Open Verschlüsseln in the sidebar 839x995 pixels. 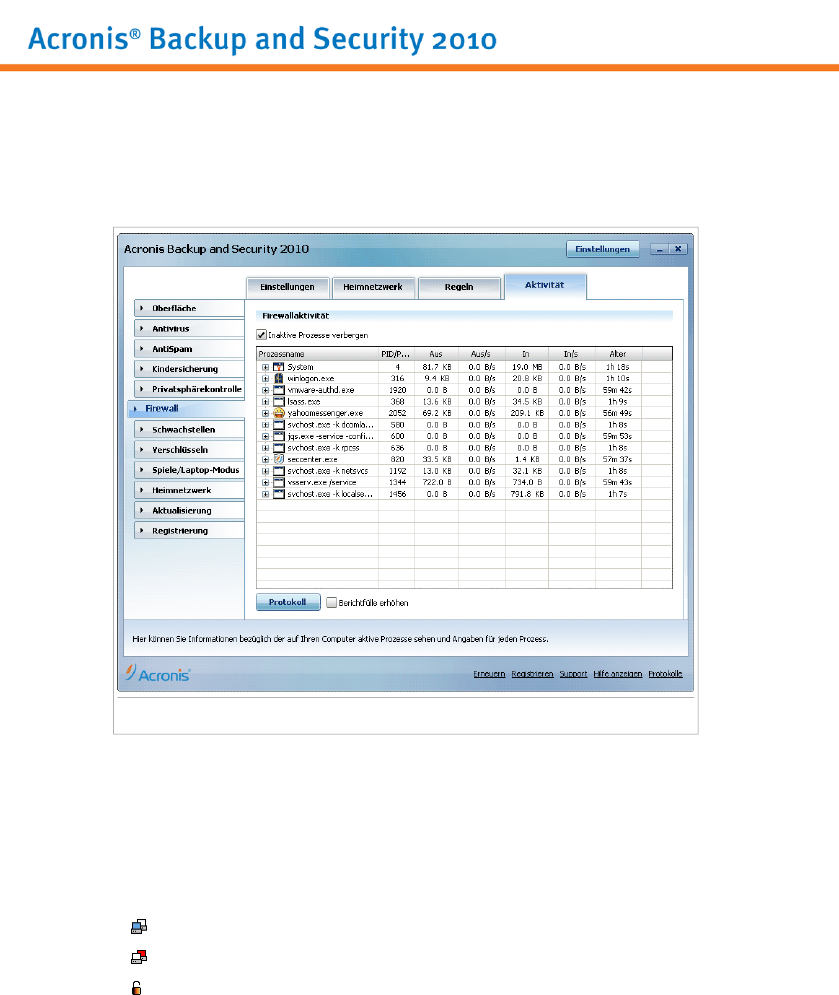click(x=189, y=449)
